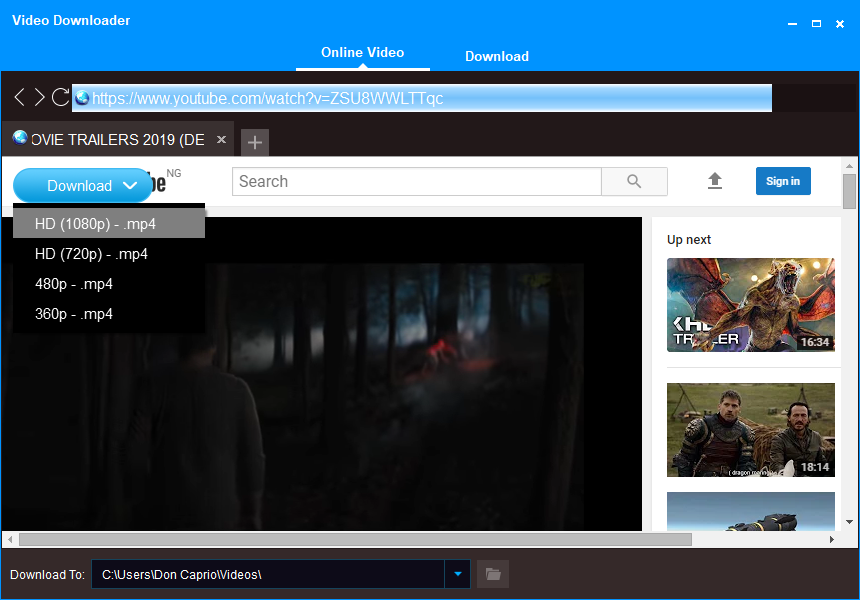
Task: Maximize the Video Downloader window
Action: tap(816, 24)
